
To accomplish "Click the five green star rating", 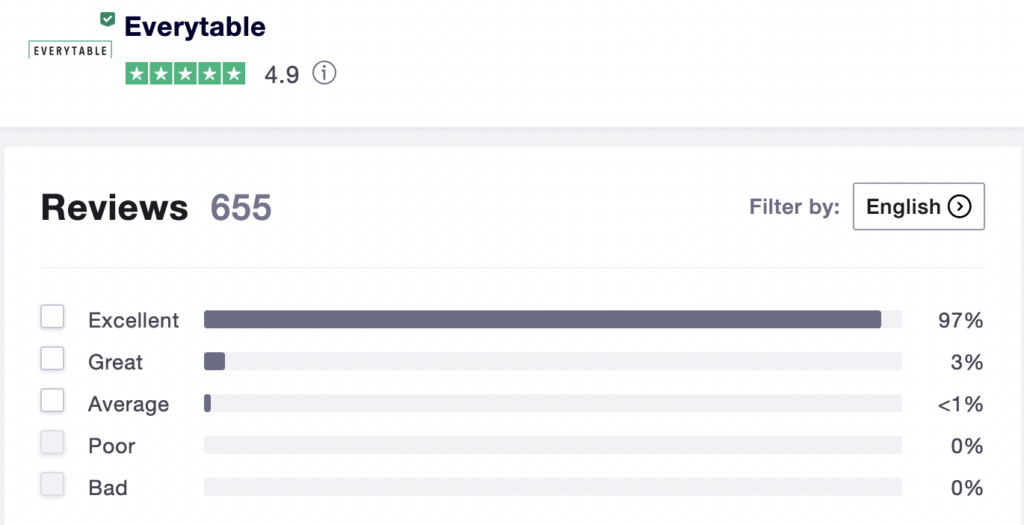I will pos(185,74).
